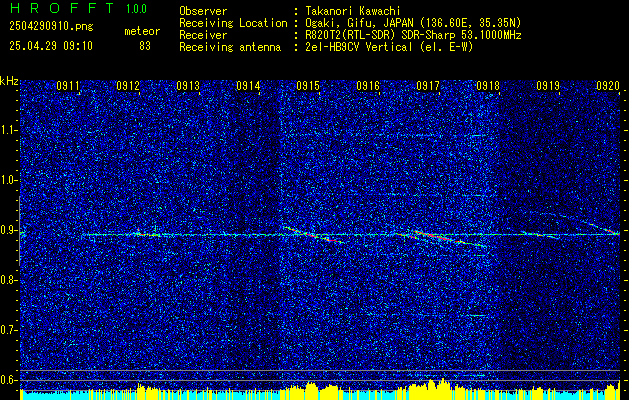Click the receiving location Ogaki, Gifu, JAPAN text
This screenshot has height=400, width=629.
click(413, 23)
